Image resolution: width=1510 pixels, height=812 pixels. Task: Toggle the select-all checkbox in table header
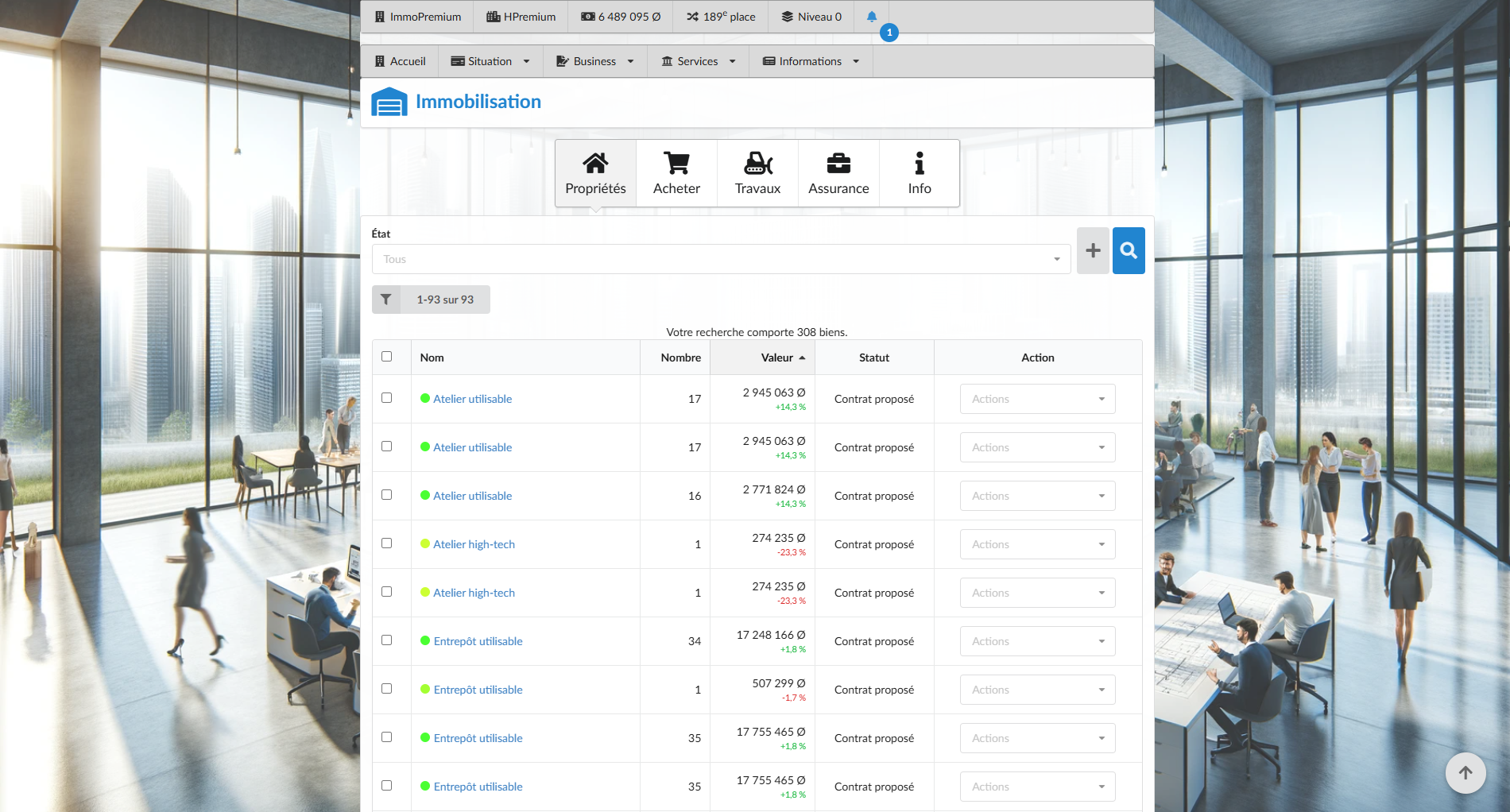387,357
